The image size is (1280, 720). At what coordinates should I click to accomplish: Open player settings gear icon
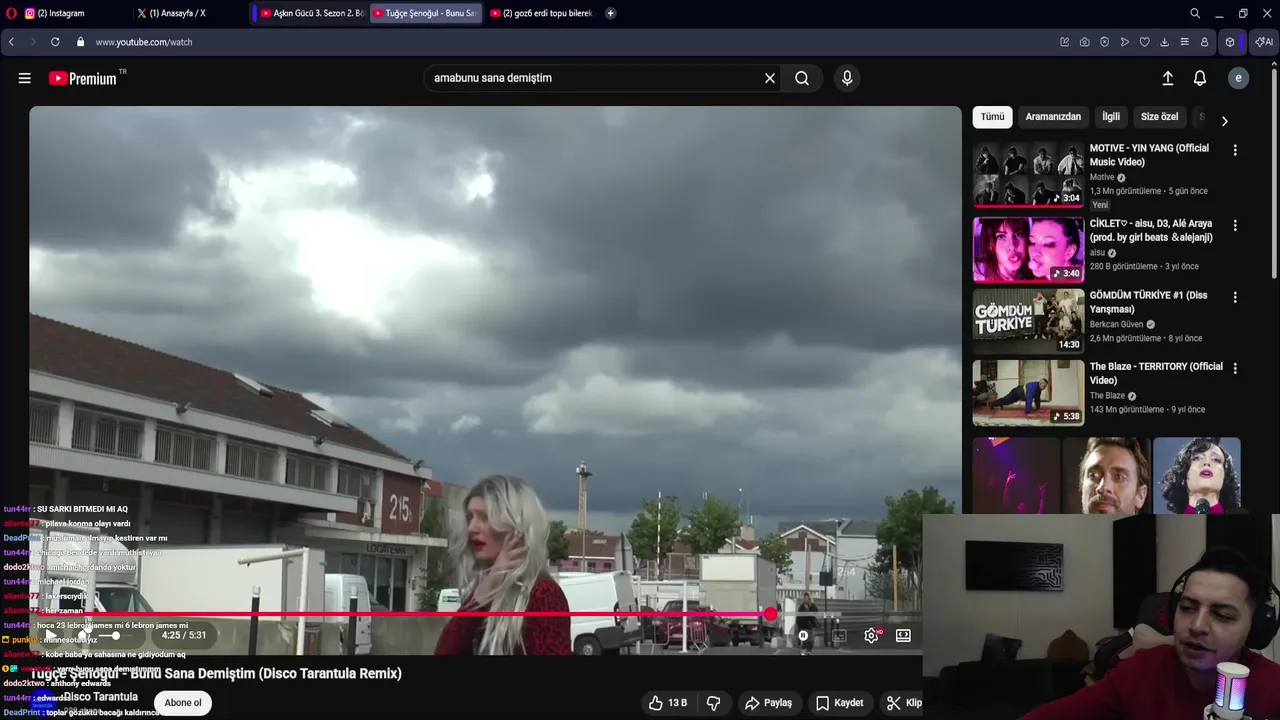pos(872,635)
